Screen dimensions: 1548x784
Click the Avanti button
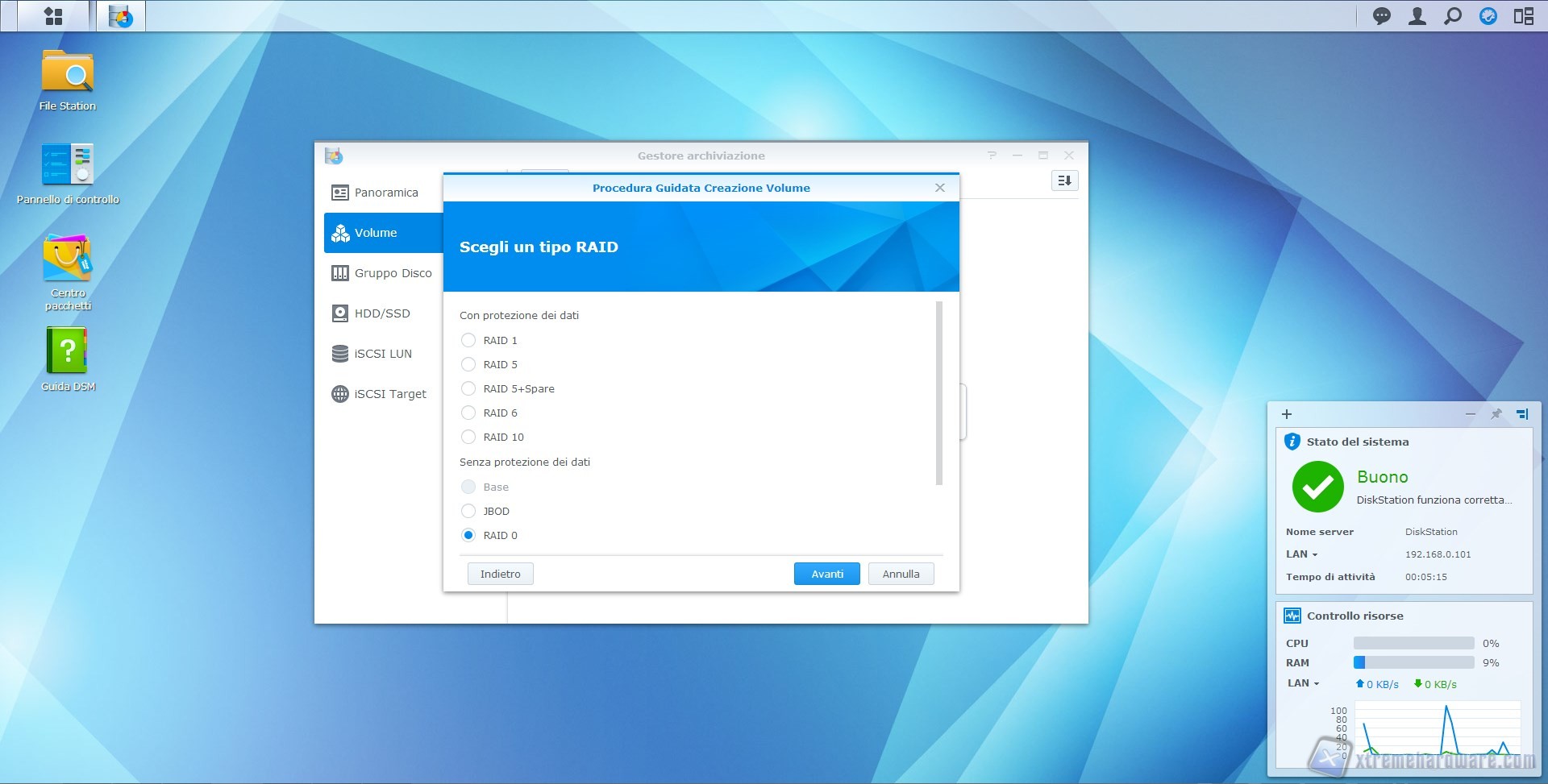coord(826,575)
